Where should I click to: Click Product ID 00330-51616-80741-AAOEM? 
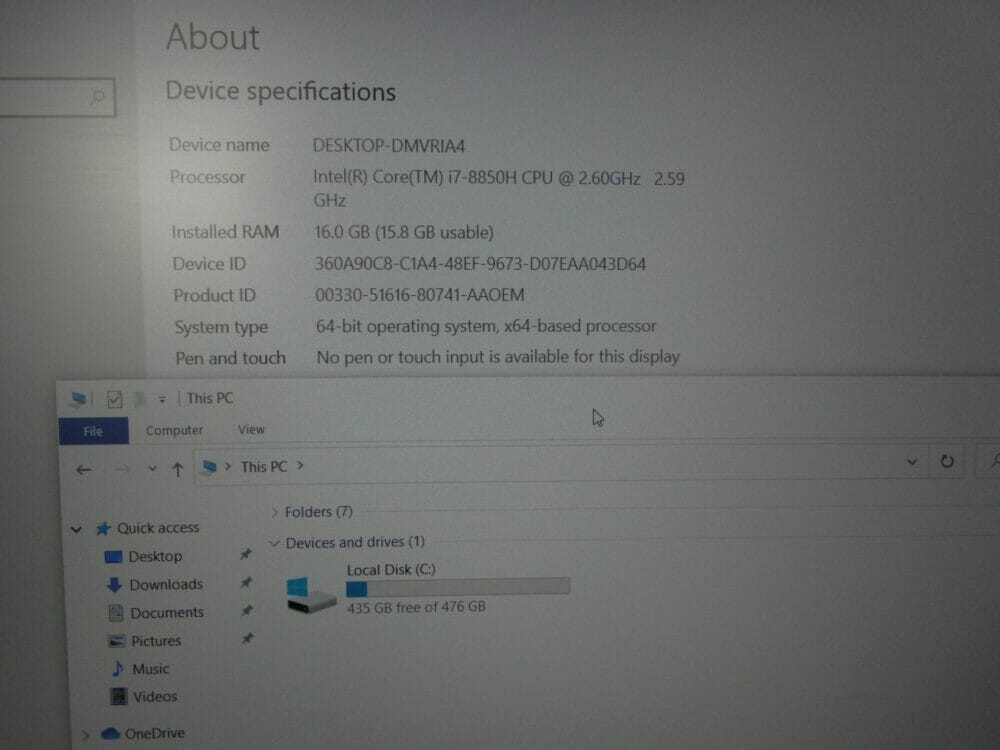point(420,295)
